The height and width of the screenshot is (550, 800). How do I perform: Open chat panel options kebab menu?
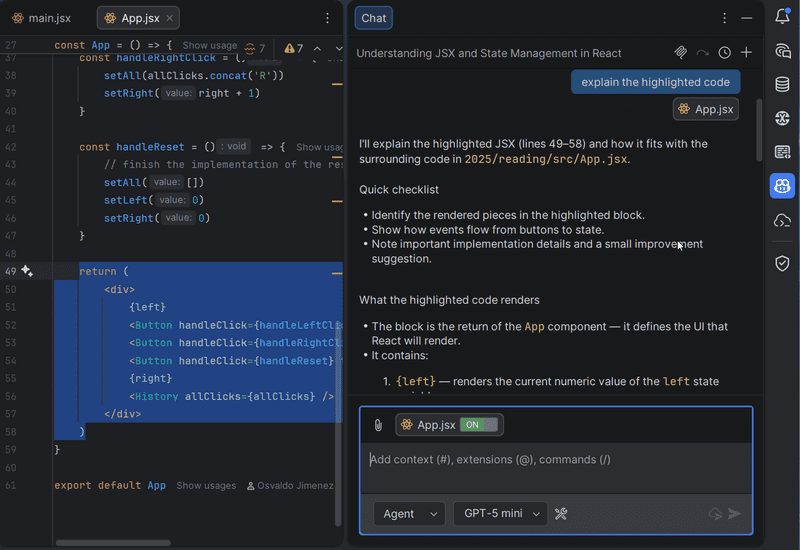724,18
